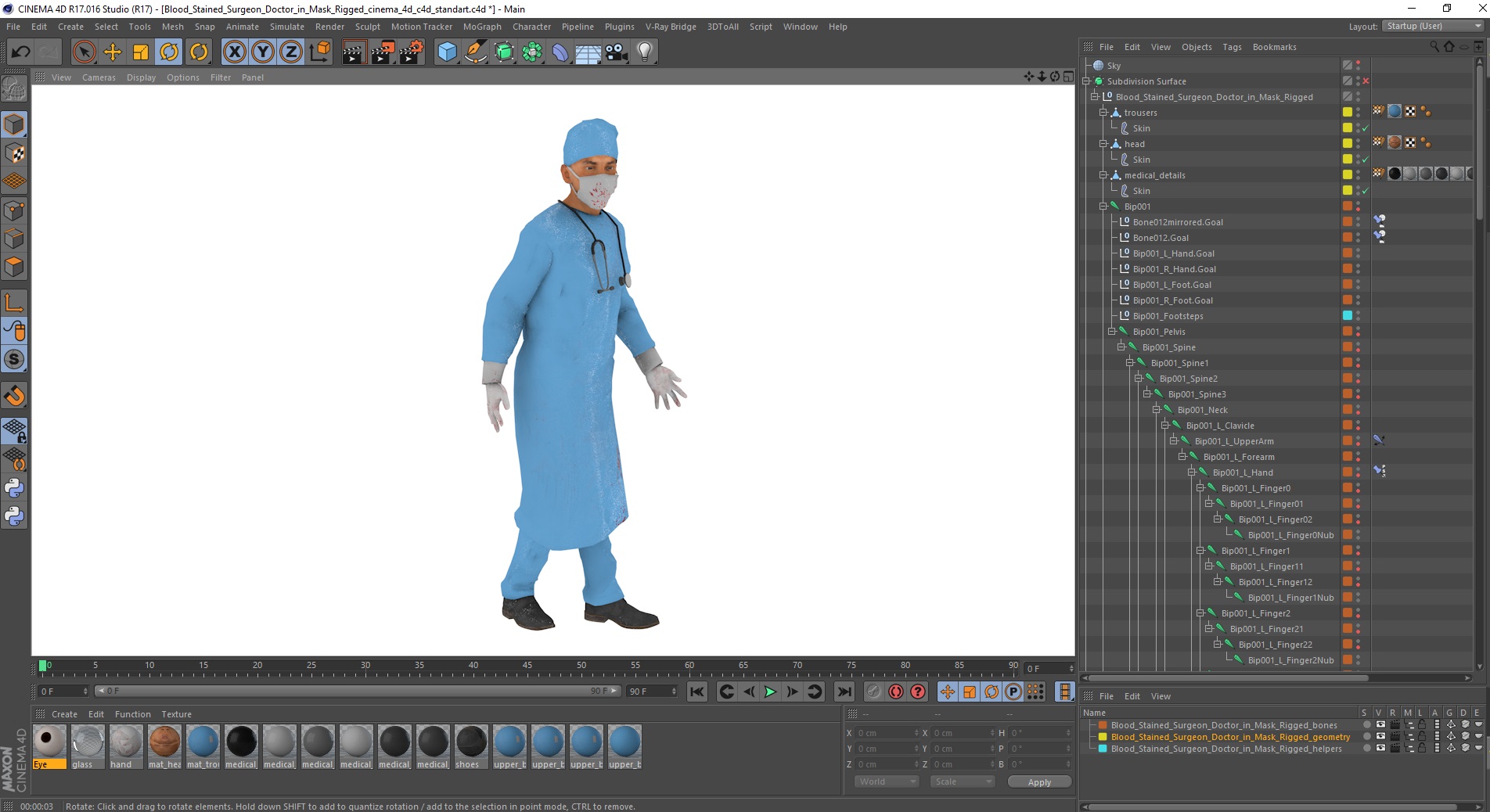Select the Eye material swatch

tap(49, 746)
